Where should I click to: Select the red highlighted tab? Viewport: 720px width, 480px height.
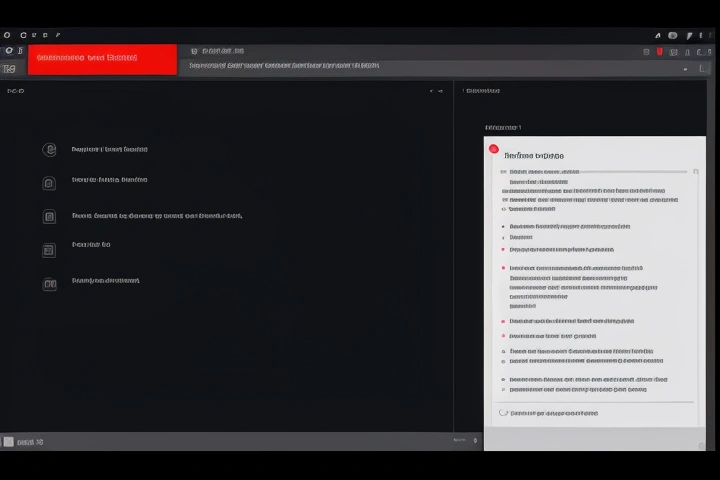(102, 58)
